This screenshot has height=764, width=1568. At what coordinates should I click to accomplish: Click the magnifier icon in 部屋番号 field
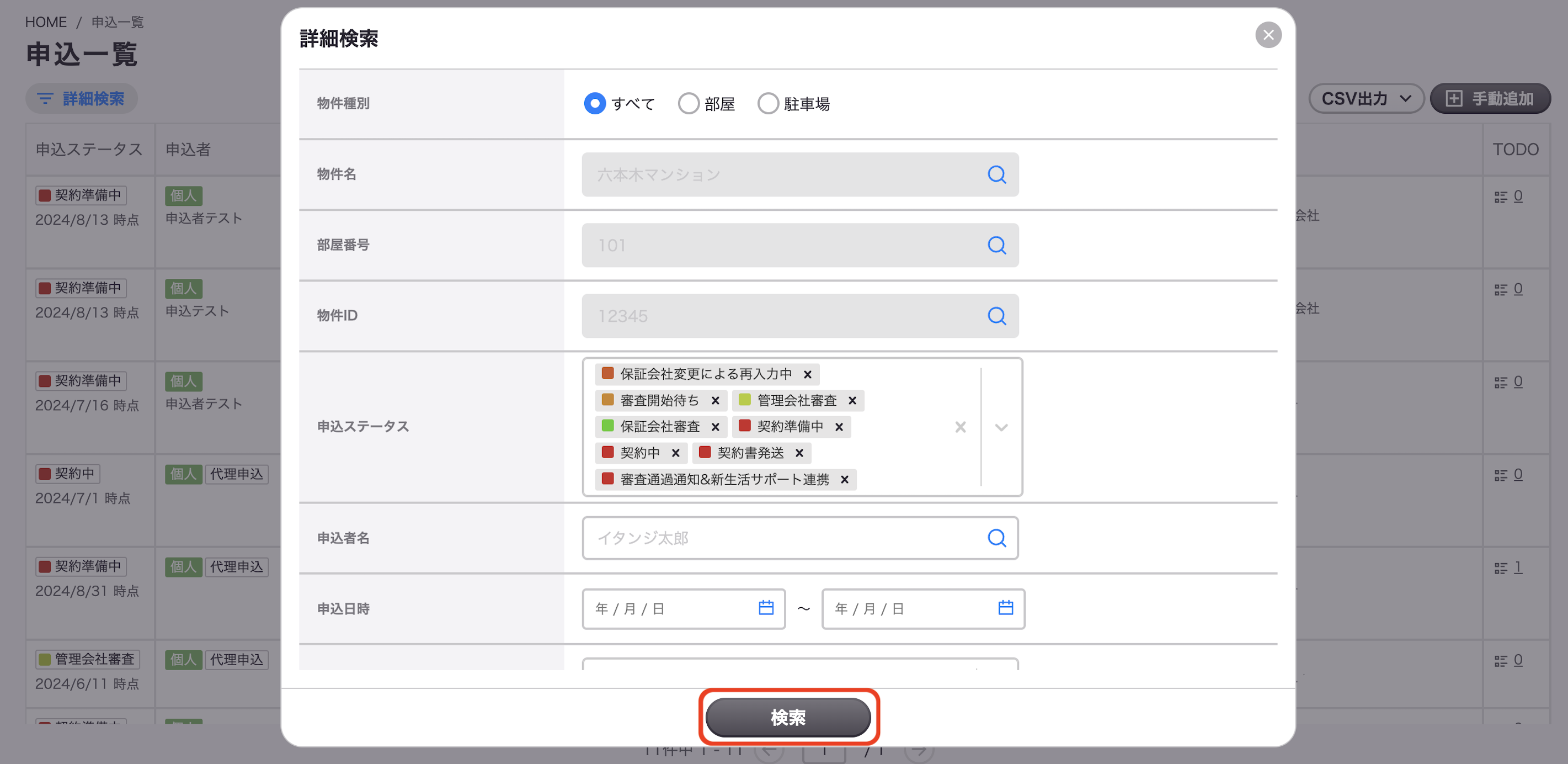pos(996,246)
